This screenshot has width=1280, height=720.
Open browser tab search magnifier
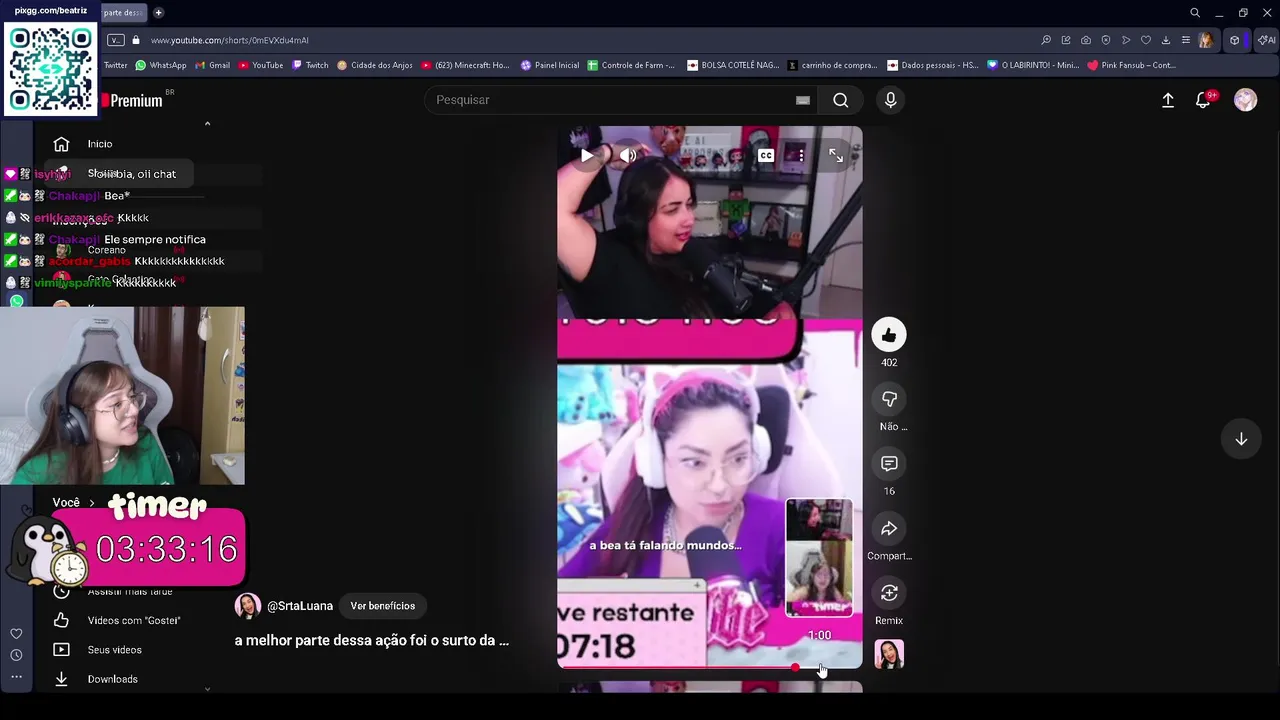point(1195,13)
